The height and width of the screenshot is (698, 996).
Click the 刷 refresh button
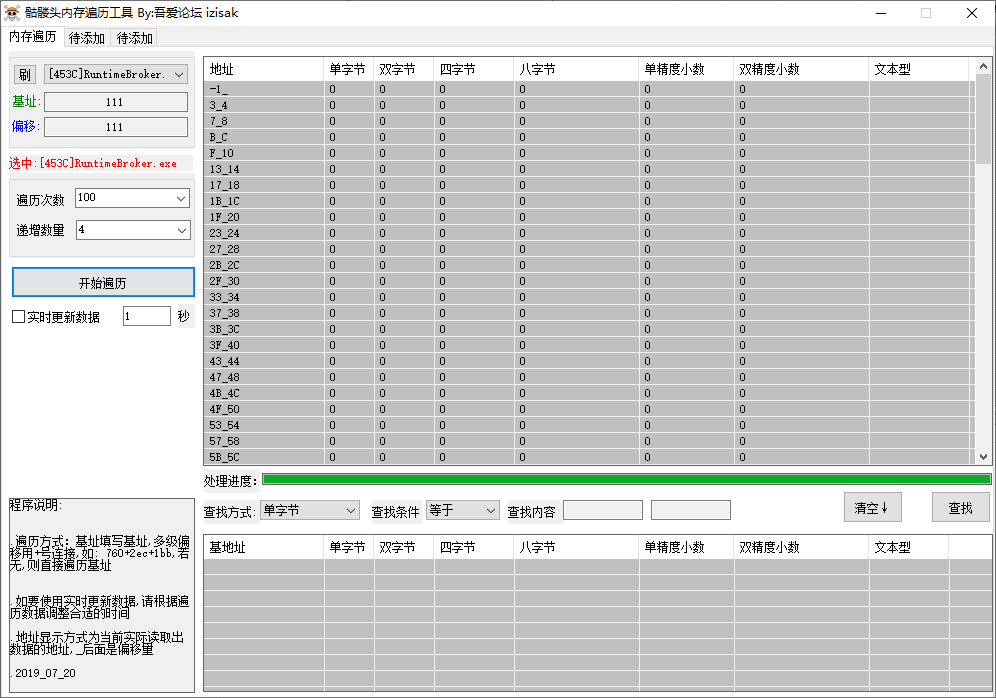pos(24,74)
